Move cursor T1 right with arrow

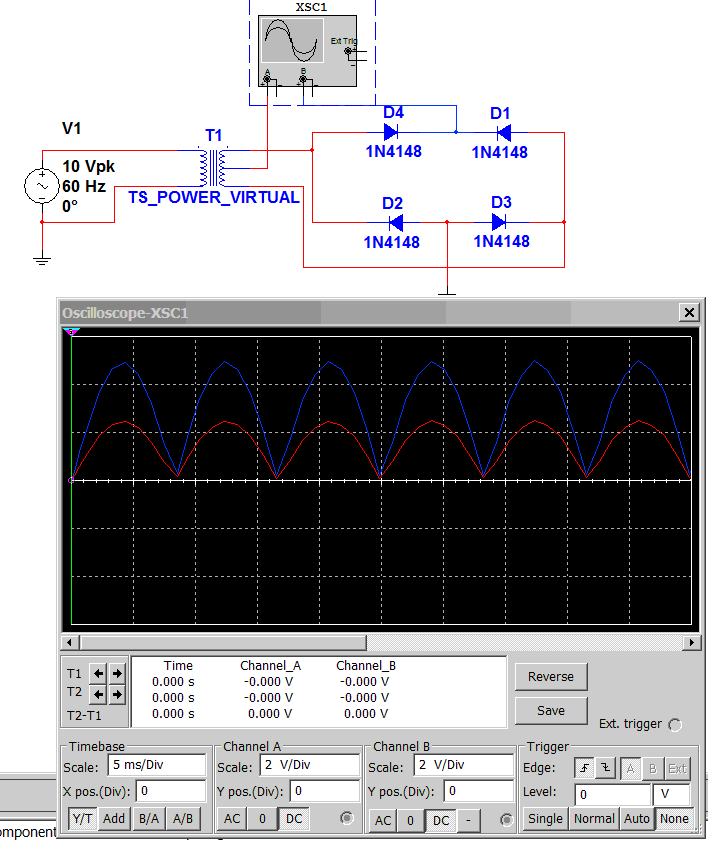coord(117,673)
